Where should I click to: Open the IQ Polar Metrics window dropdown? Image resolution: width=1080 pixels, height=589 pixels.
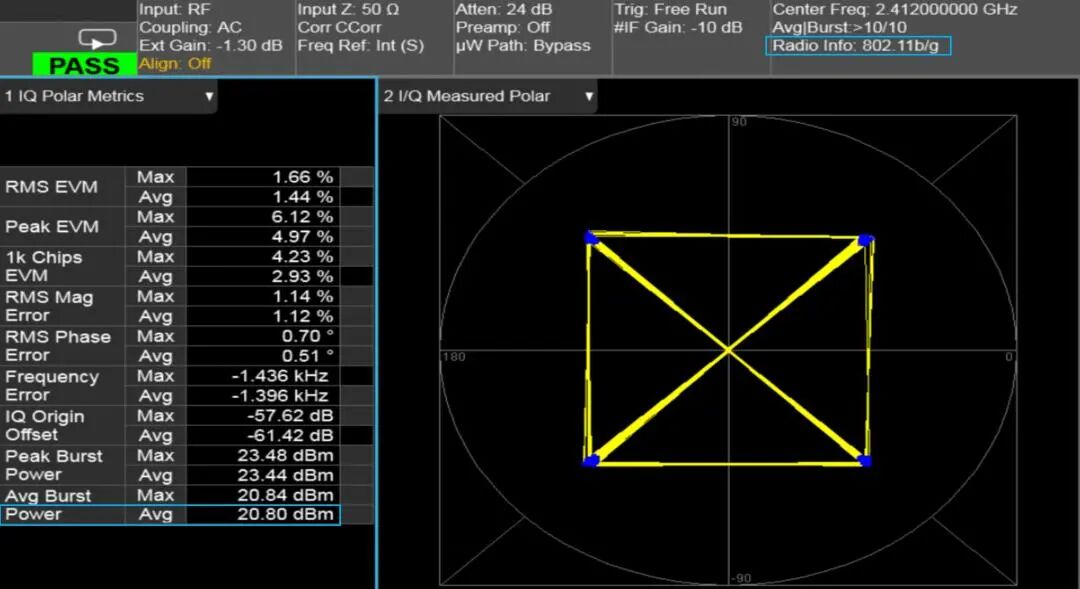209,97
